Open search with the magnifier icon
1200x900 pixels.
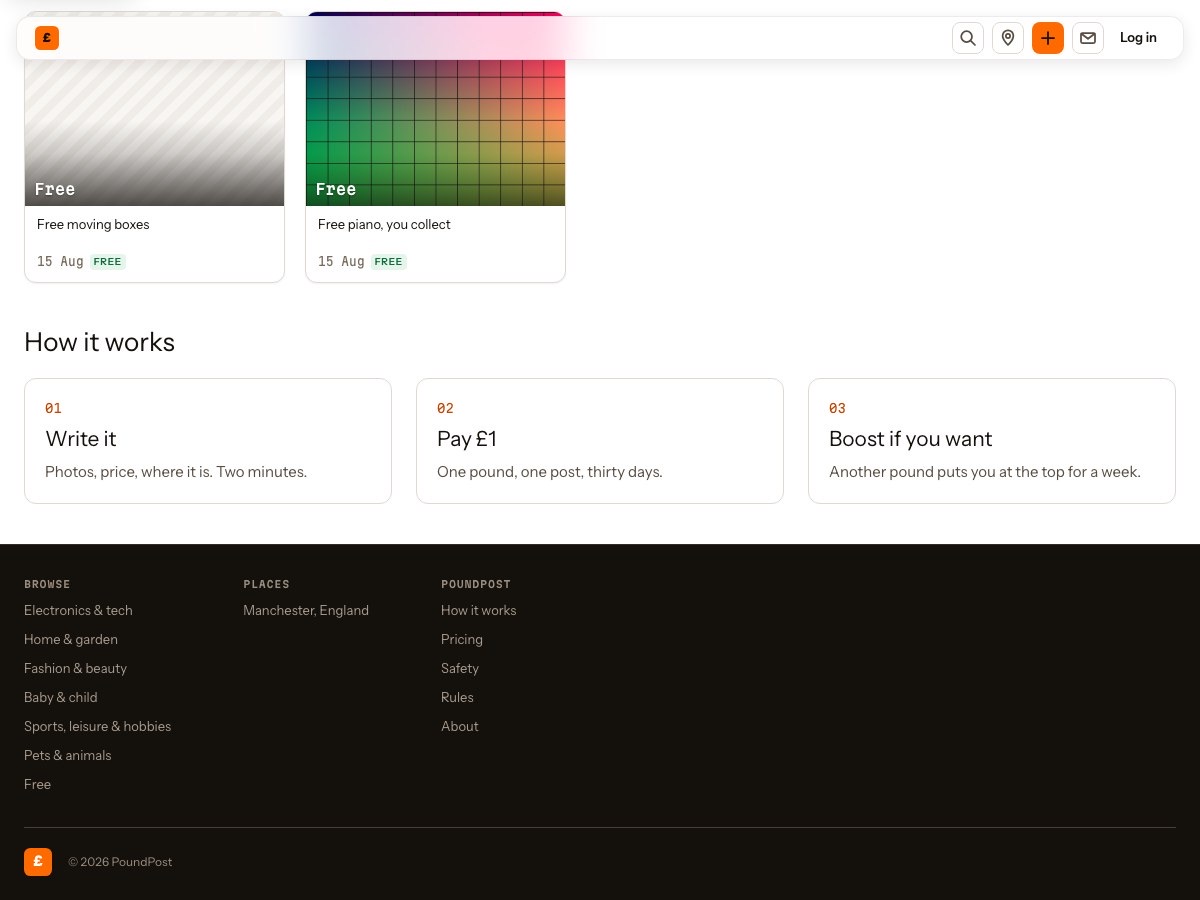[x=968, y=38]
